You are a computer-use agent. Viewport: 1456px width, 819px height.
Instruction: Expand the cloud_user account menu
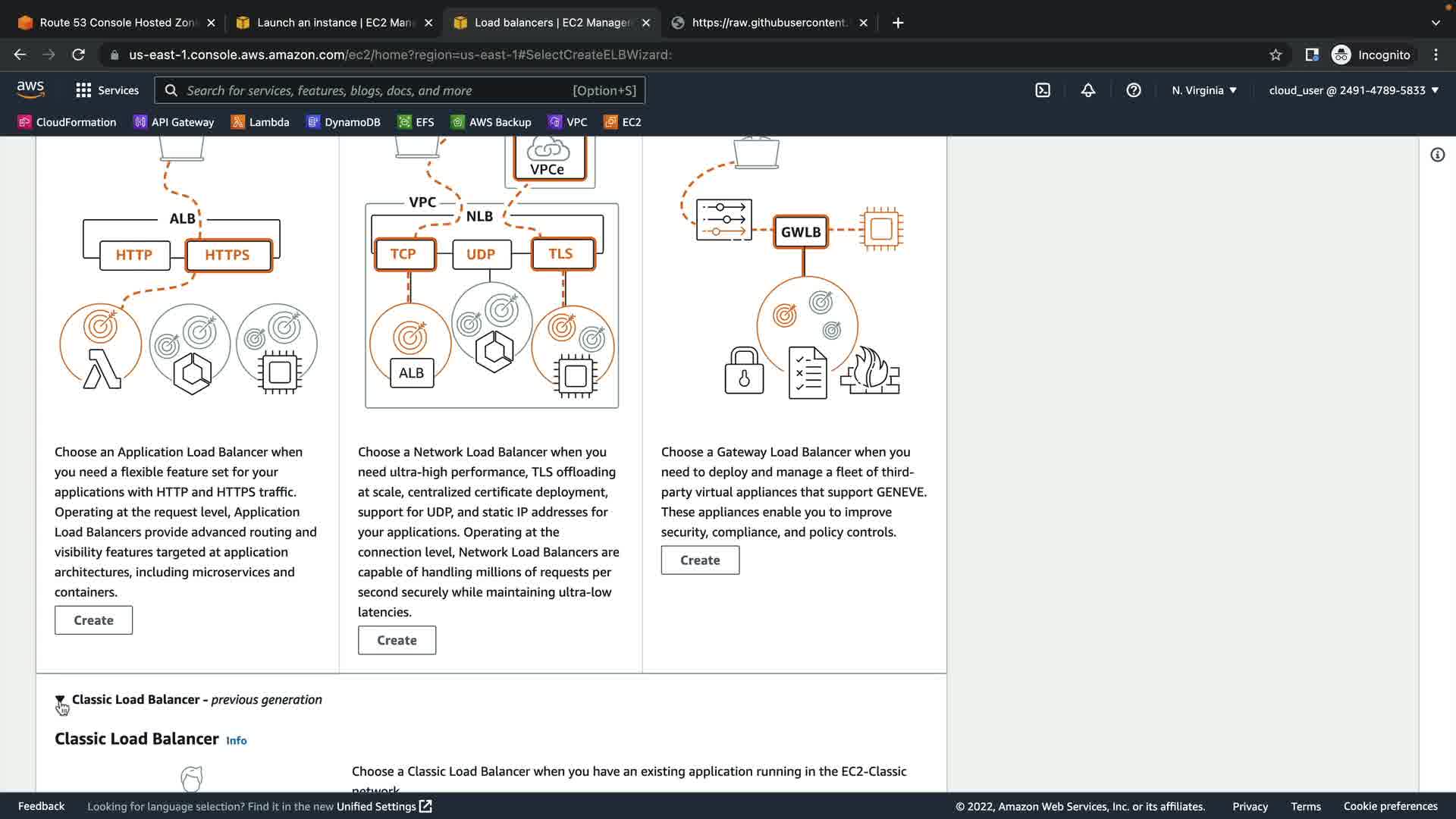tap(1353, 90)
